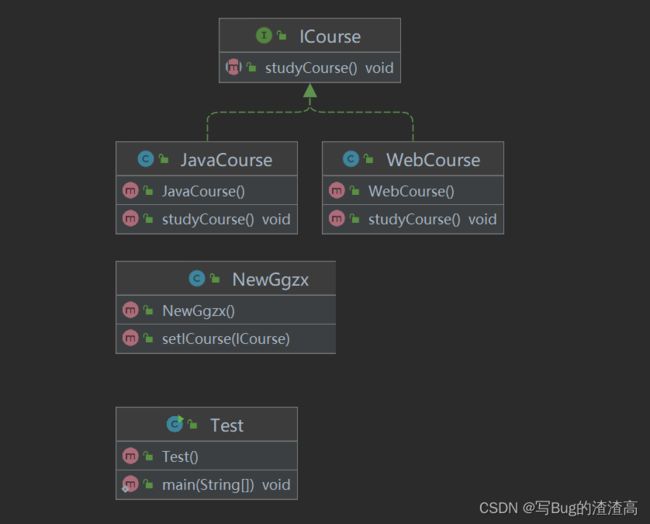The image size is (650, 524).
Task: Select the Test class node title
Action: point(206,425)
